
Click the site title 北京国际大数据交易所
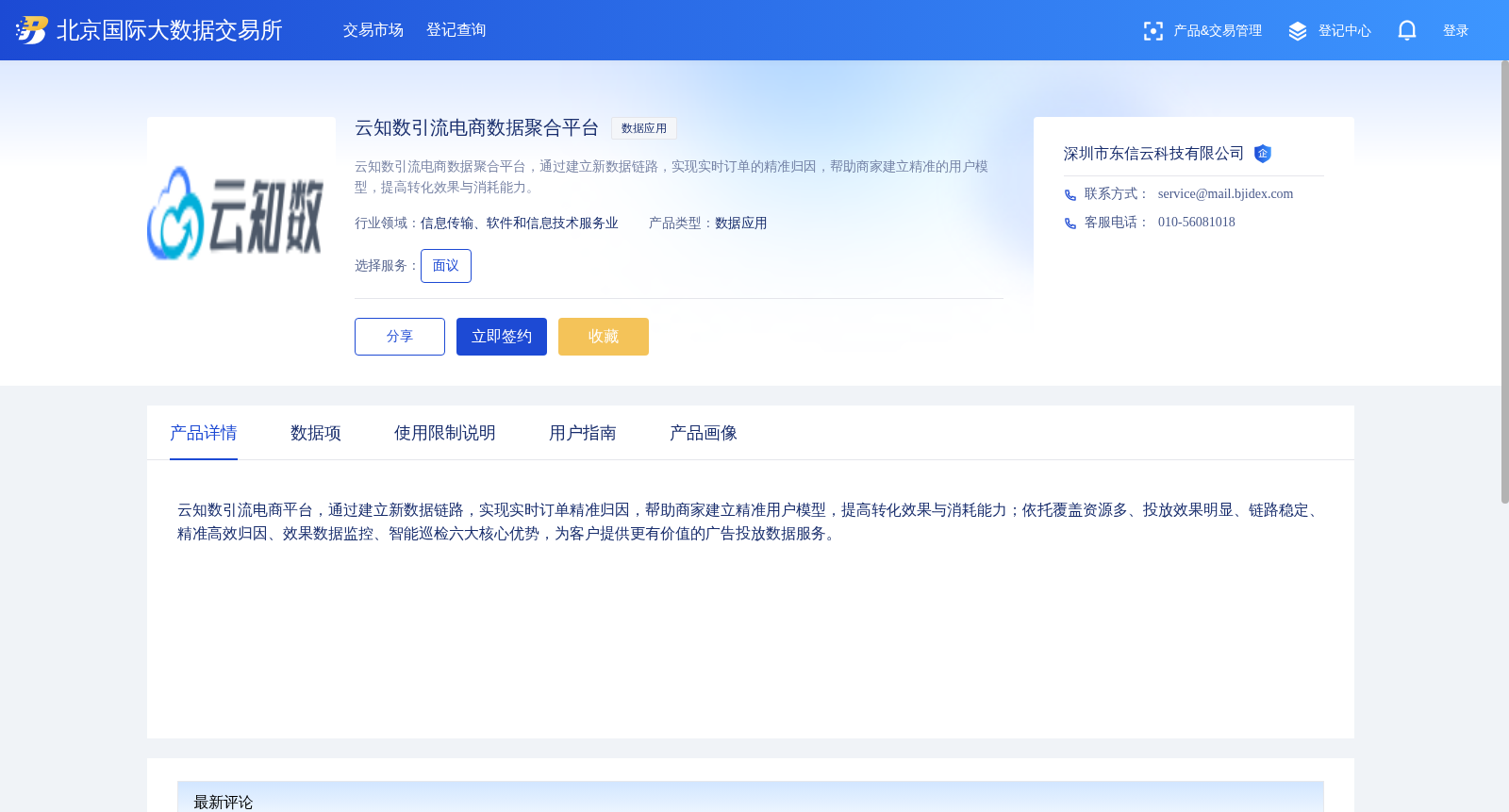(170, 30)
